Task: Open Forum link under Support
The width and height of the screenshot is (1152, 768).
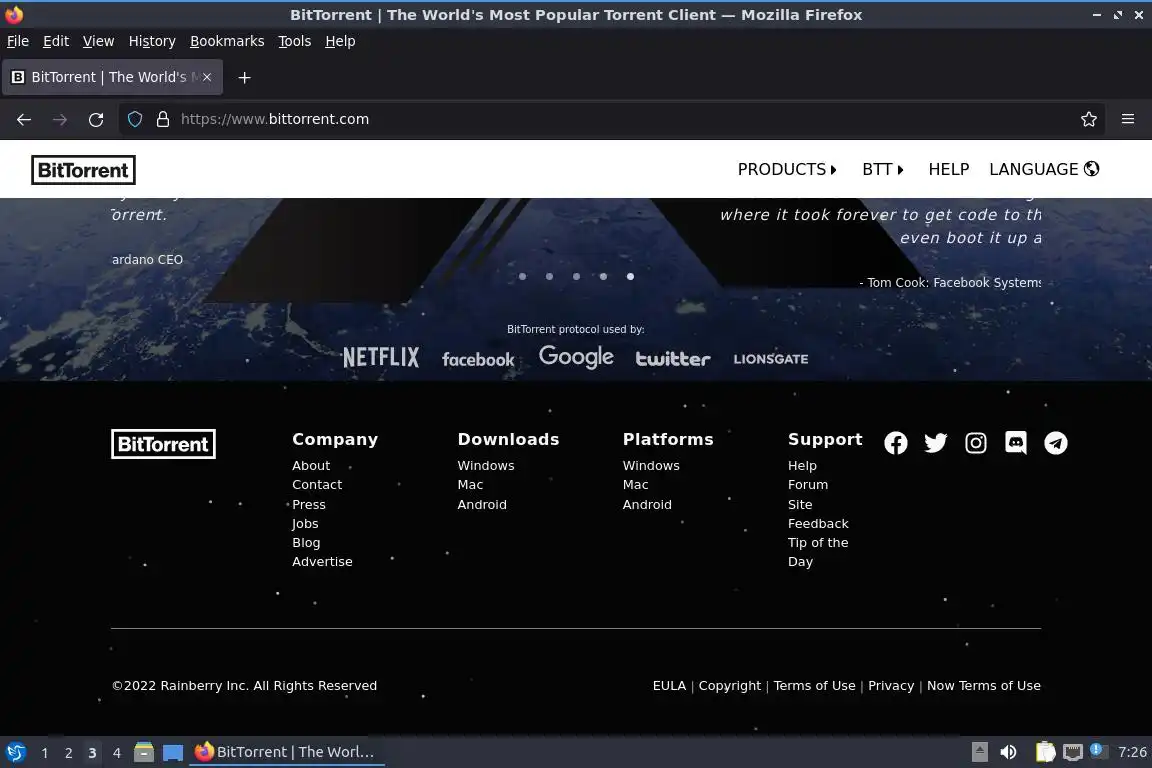Action: [x=807, y=485]
